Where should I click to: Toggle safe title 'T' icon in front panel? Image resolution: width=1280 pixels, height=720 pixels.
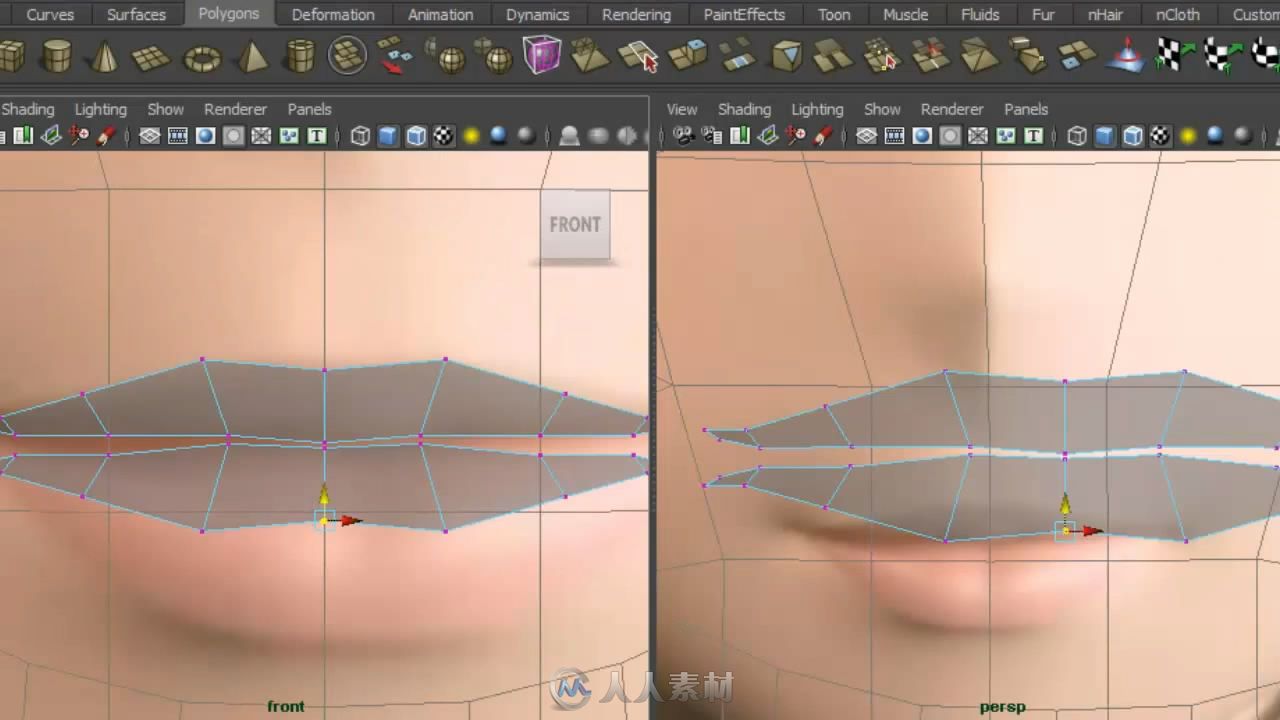click(x=317, y=136)
